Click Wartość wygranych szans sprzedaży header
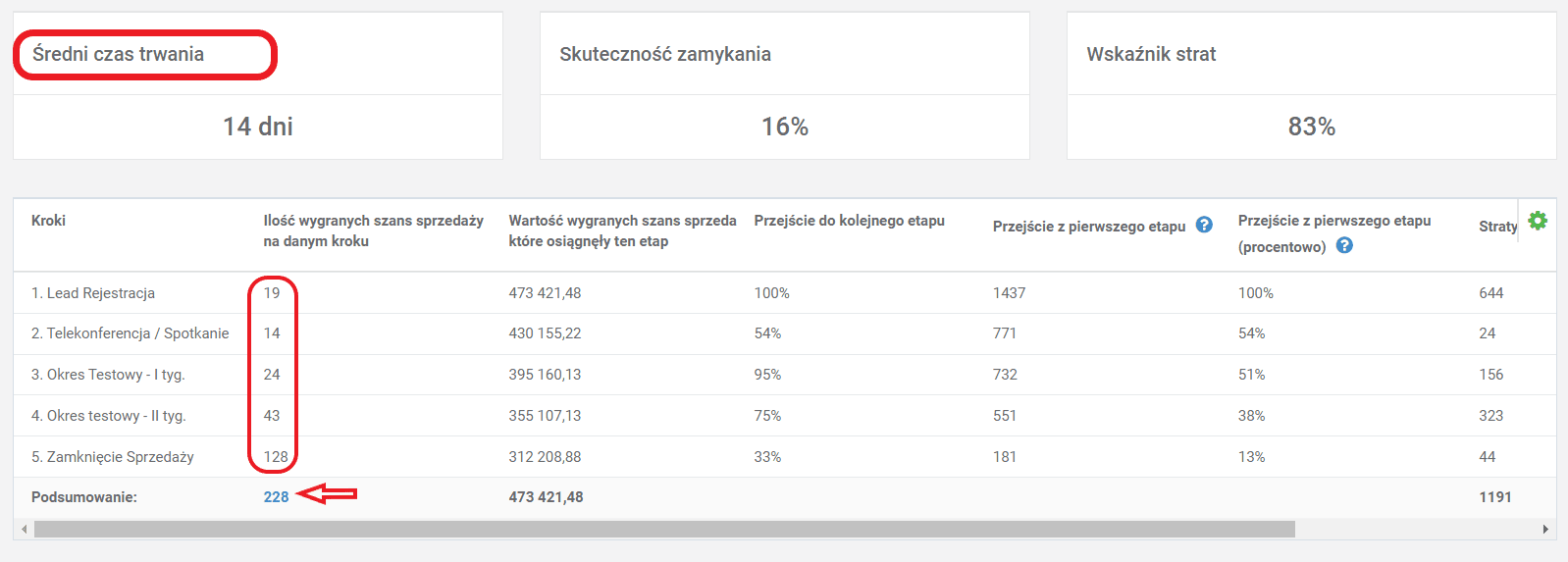Viewport: 1568px width, 562px height. tap(622, 230)
